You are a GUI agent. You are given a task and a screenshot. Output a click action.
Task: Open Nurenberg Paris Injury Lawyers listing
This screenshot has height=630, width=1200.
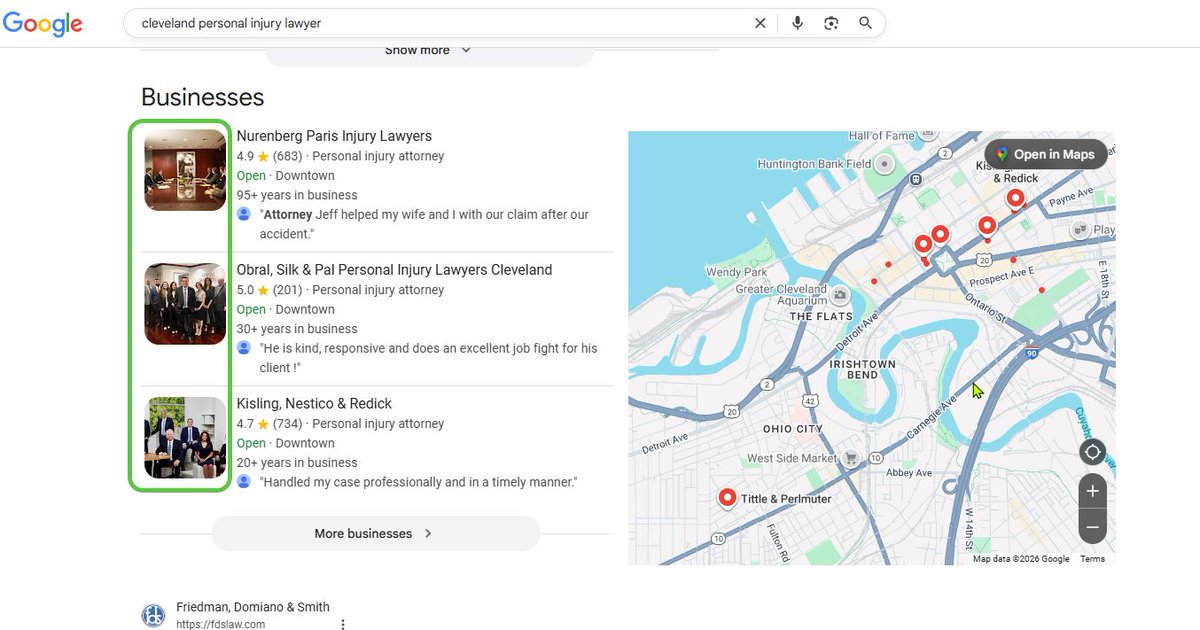click(334, 136)
